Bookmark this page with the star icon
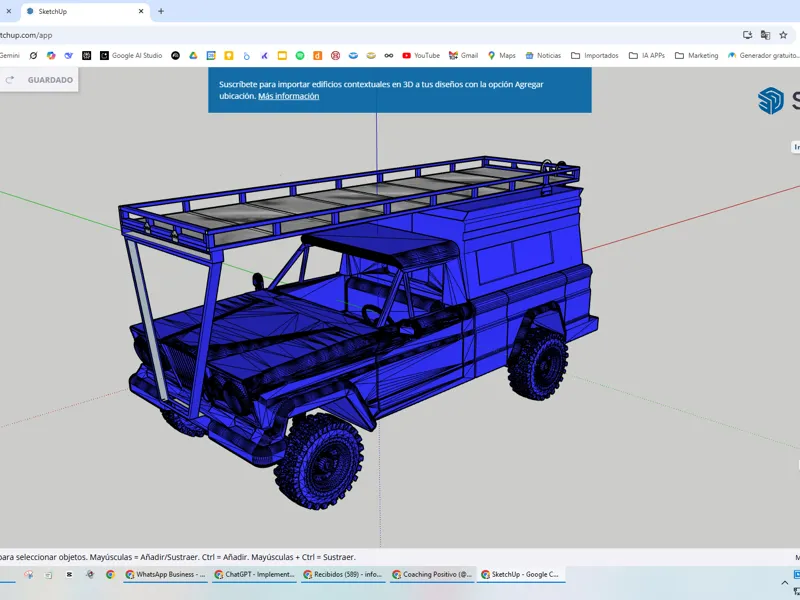The width and height of the screenshot is (800, 600). click(x=783, y=35)
